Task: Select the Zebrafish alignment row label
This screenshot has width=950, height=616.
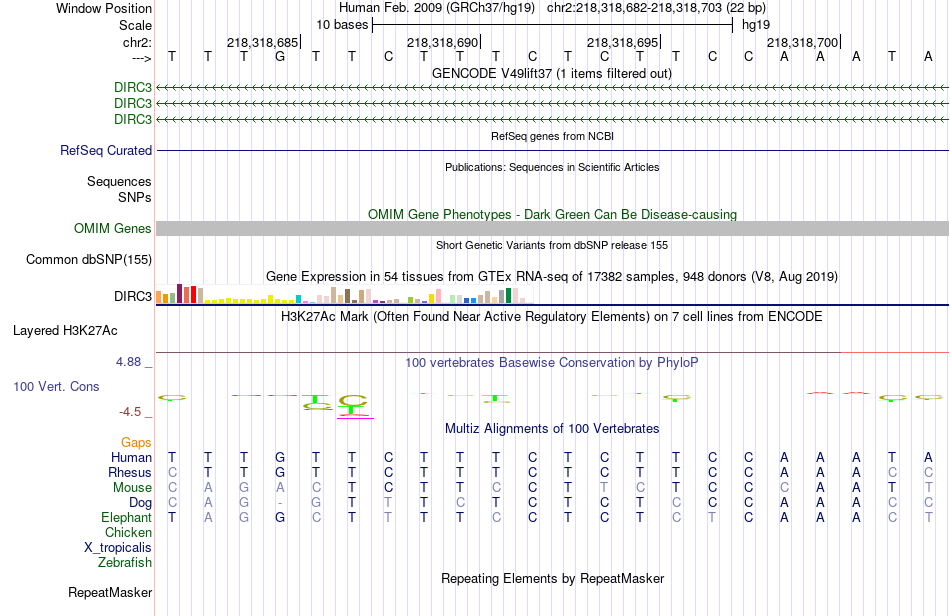Action: 124,563
